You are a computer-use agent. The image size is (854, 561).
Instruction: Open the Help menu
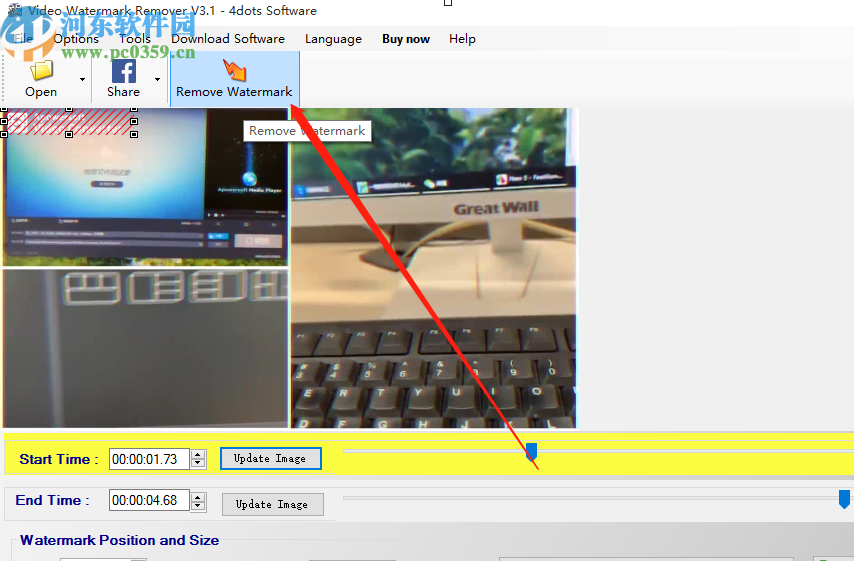pyautogui.click(x=462, y=39)
